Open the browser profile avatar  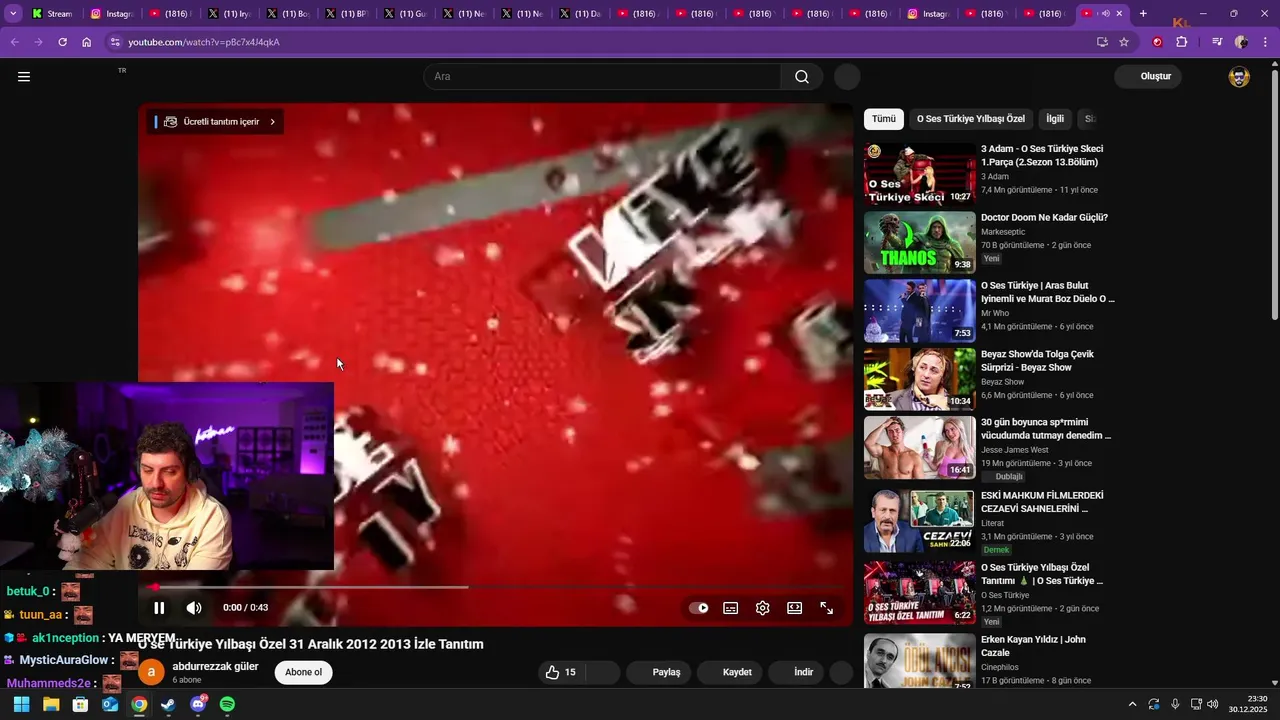(1241, 42)
